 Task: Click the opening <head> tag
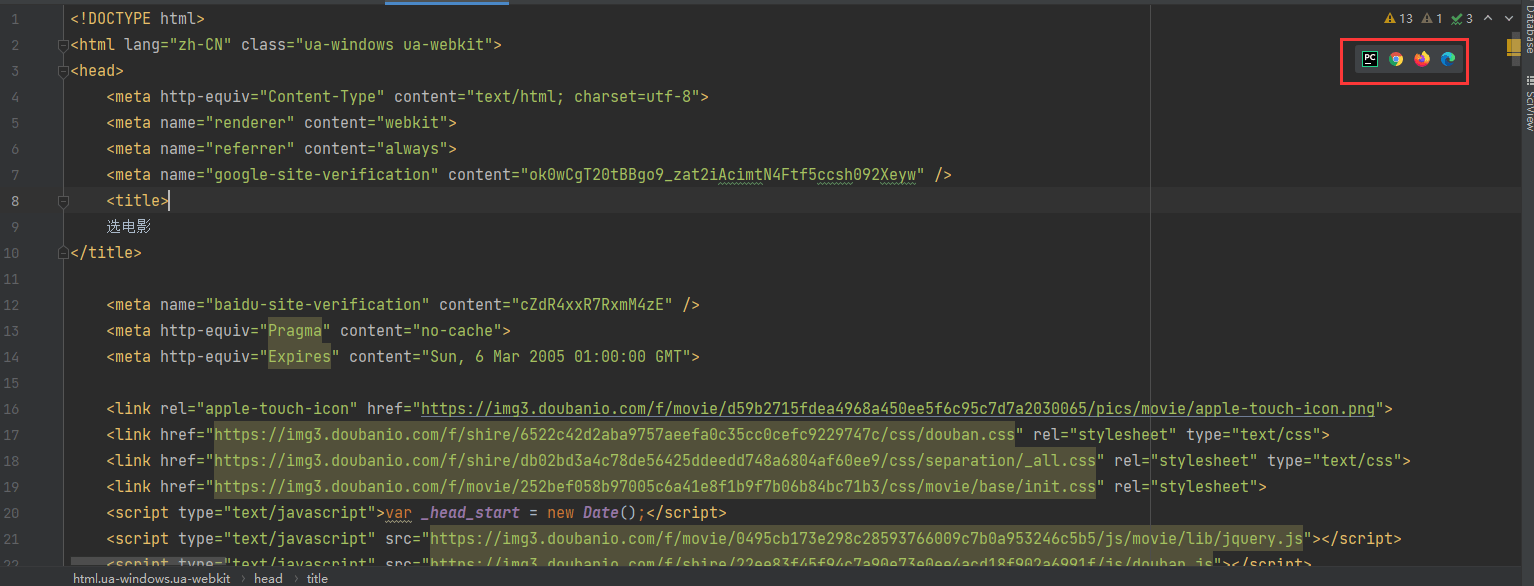click(97, 71)
